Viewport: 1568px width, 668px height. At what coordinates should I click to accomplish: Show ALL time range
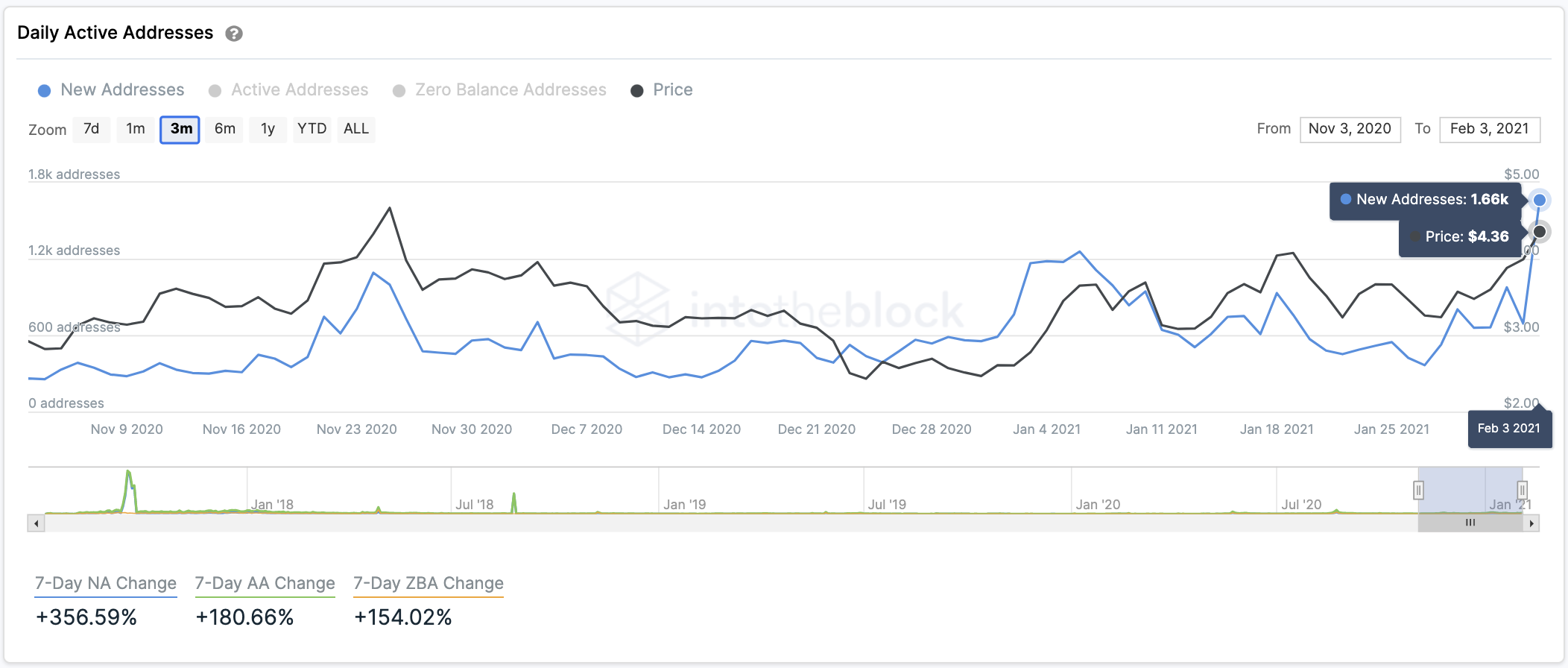point(356,129)
